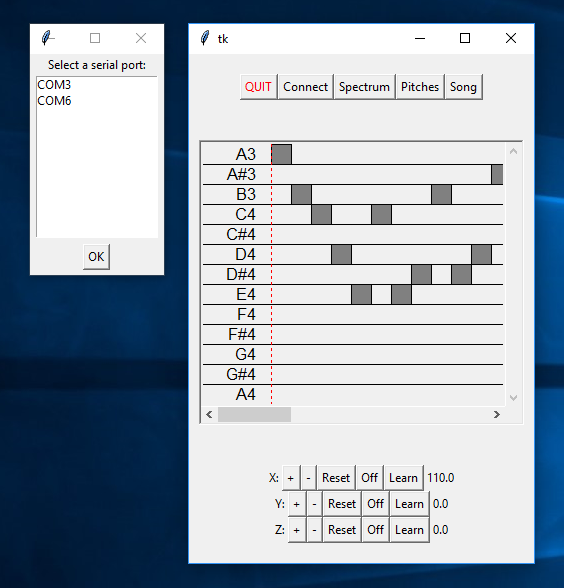Viewport: 564px width, 588px height.
Task: Click the second B3 note block
Action: tap(442, 194)
